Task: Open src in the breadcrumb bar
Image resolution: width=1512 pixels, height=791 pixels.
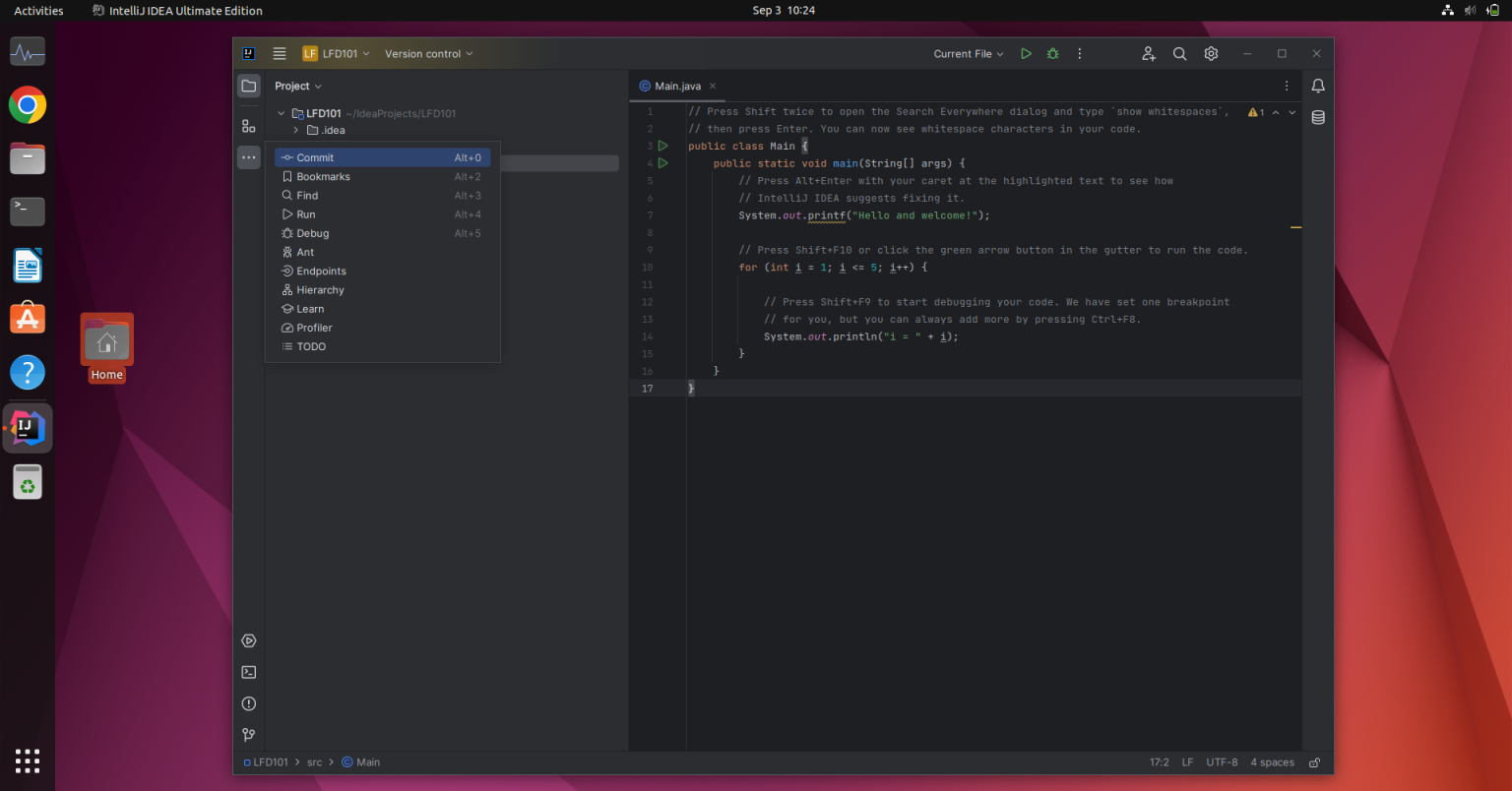Action: tap(314, 761)
